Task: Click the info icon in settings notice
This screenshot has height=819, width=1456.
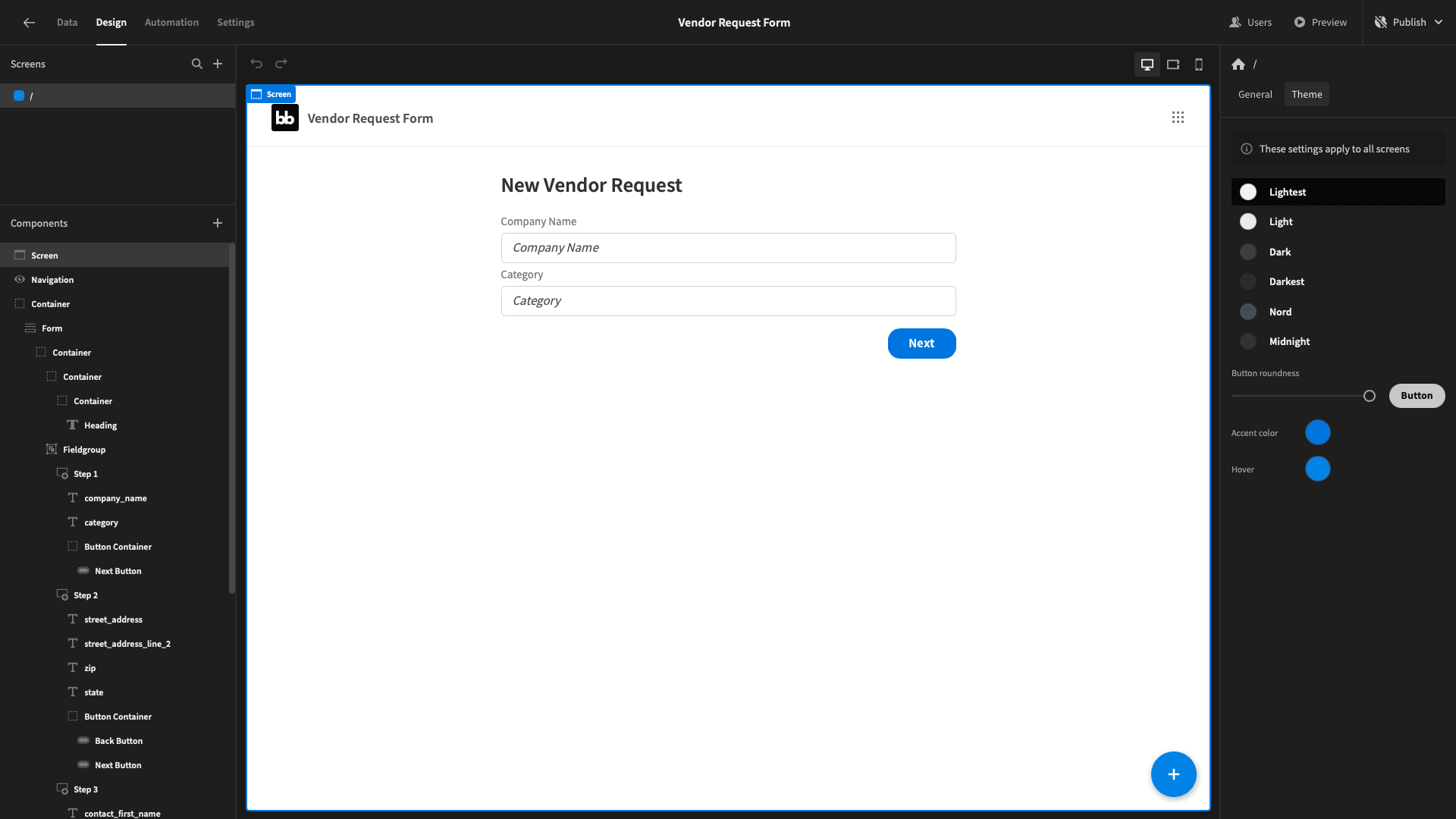Action: [1247, 149]
